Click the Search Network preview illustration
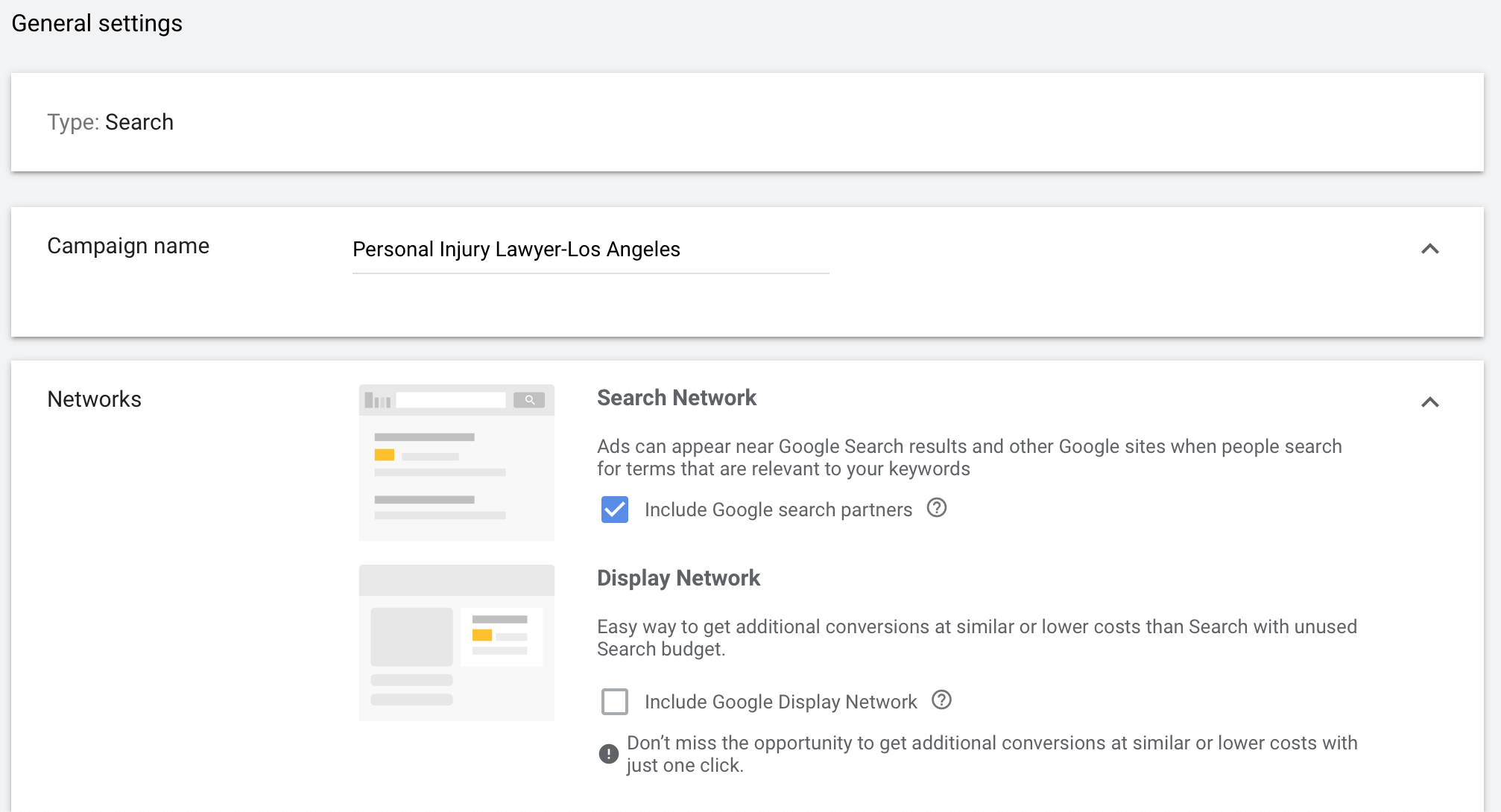The width and height of the screenshot is (1501, 812). click(456, 462)
